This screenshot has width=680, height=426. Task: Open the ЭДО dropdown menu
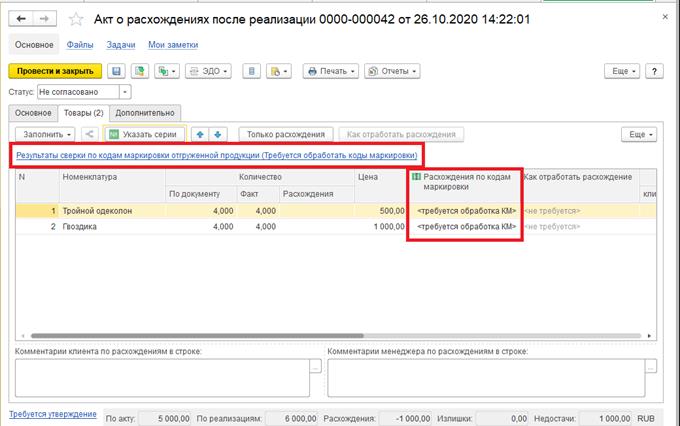[208, 71]
